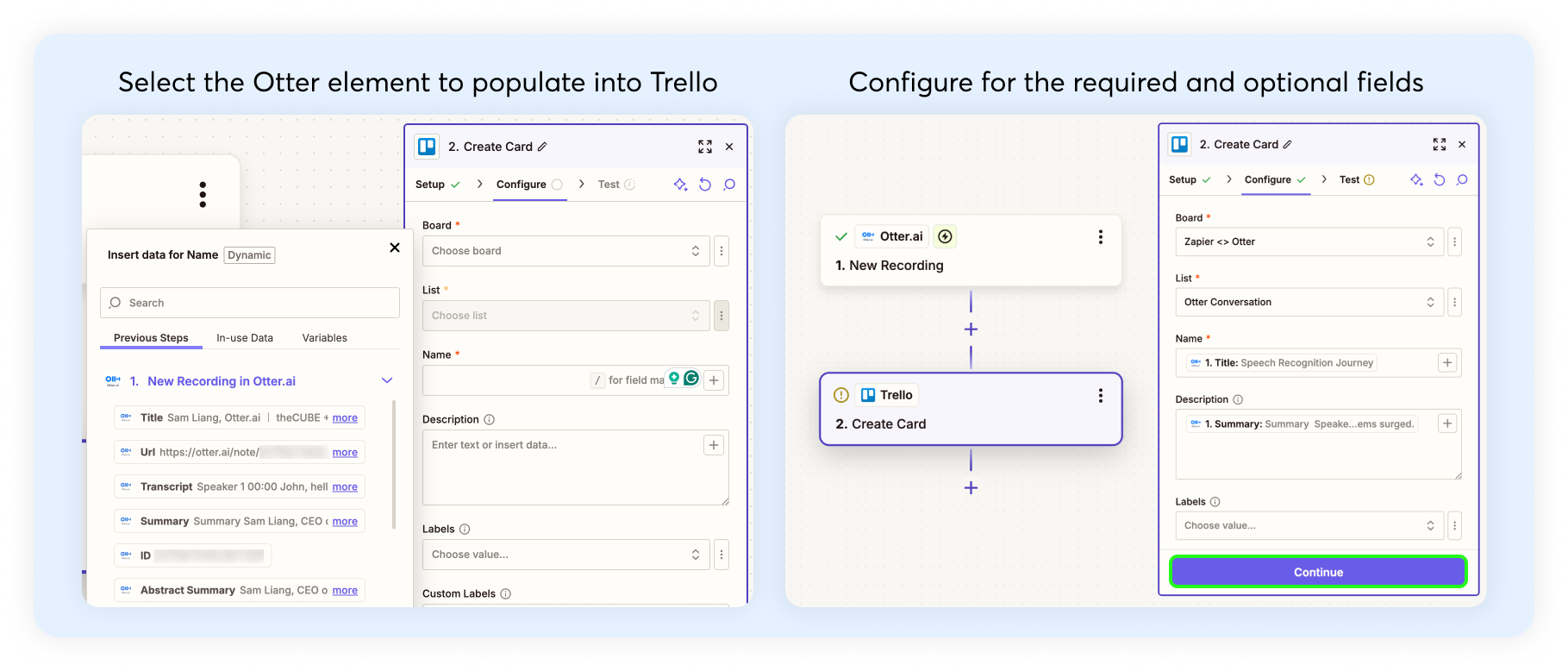Viewport: 1568px width, 671px height.
Task: Click the Continue button
Action: tap(1318, 572)
